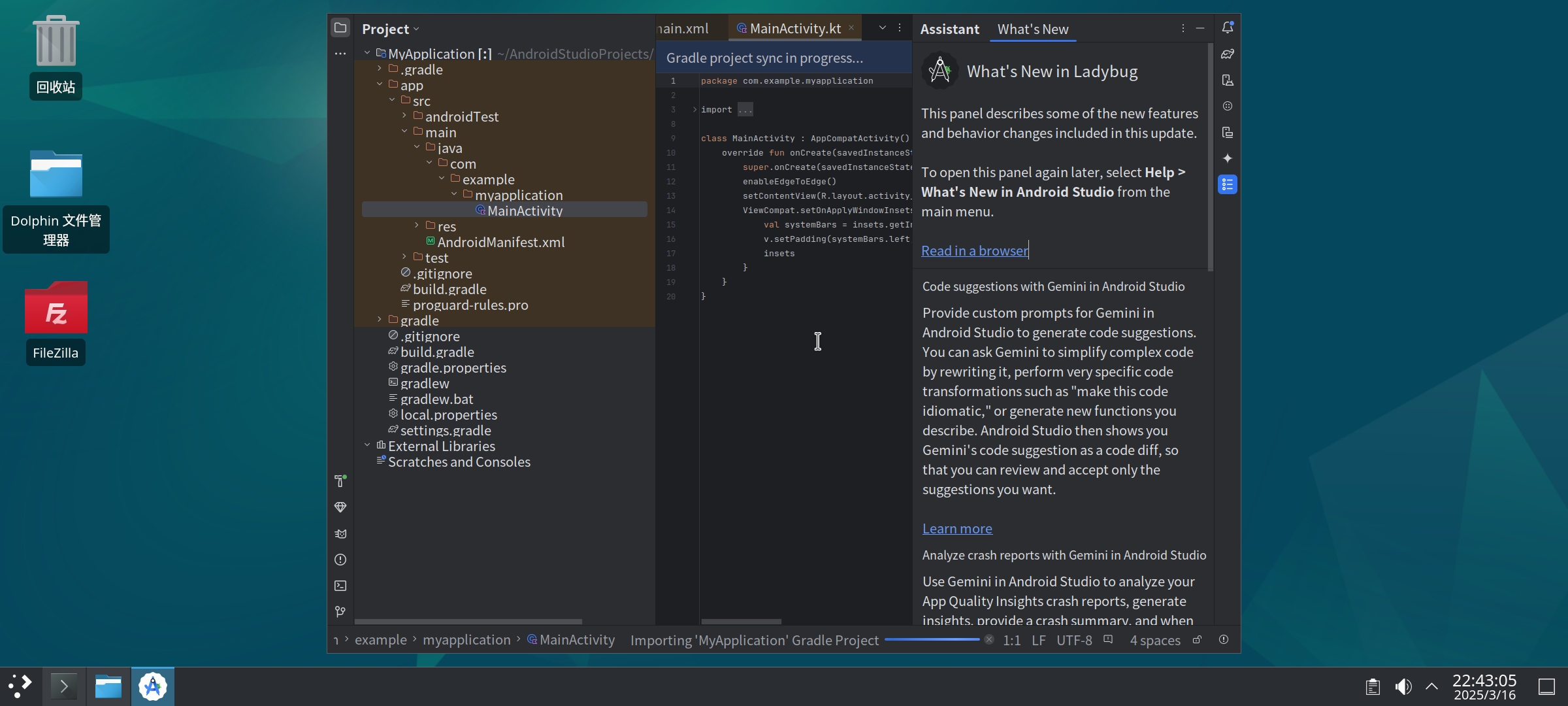This screenshot has width=1568, height=706.
Task: Expand the res folder
Action: point(417,226)
